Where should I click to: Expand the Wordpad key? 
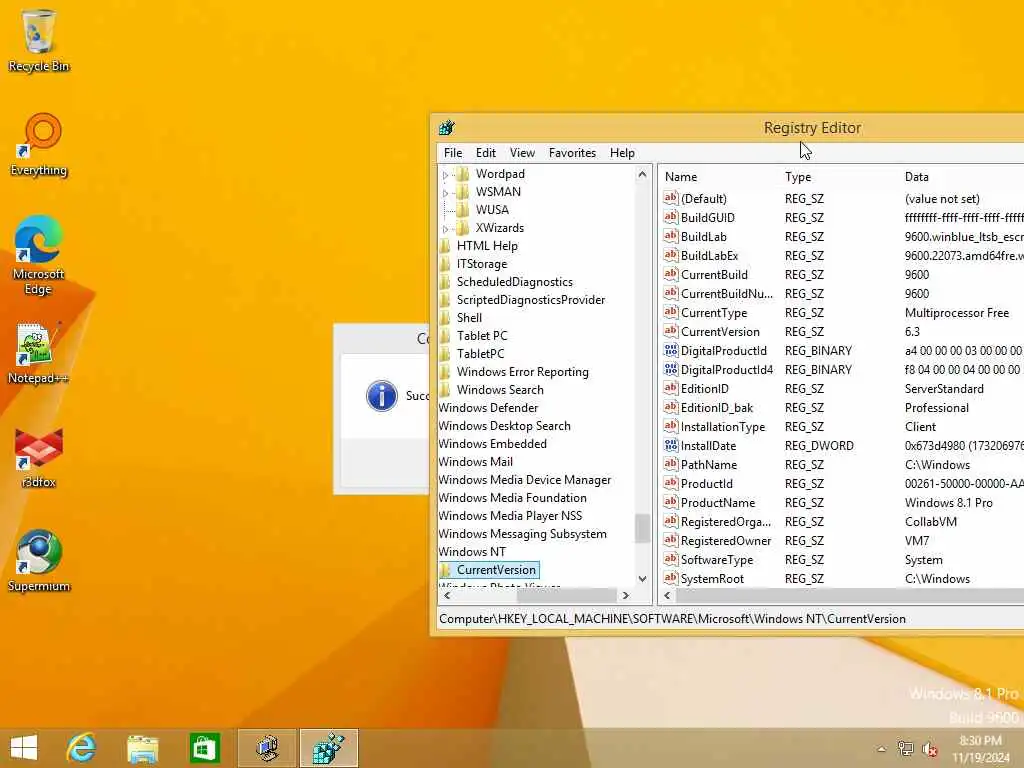click(445, 175)
